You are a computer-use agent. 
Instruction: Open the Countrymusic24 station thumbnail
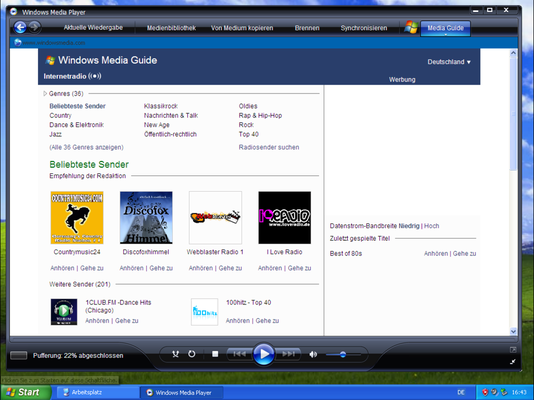tap(77, 218)
